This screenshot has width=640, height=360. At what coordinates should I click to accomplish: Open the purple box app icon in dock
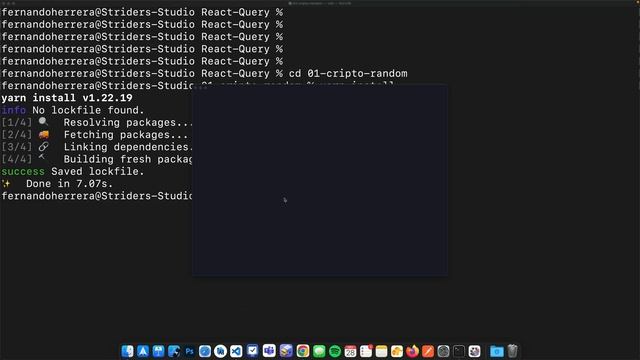tap(286, 351)
